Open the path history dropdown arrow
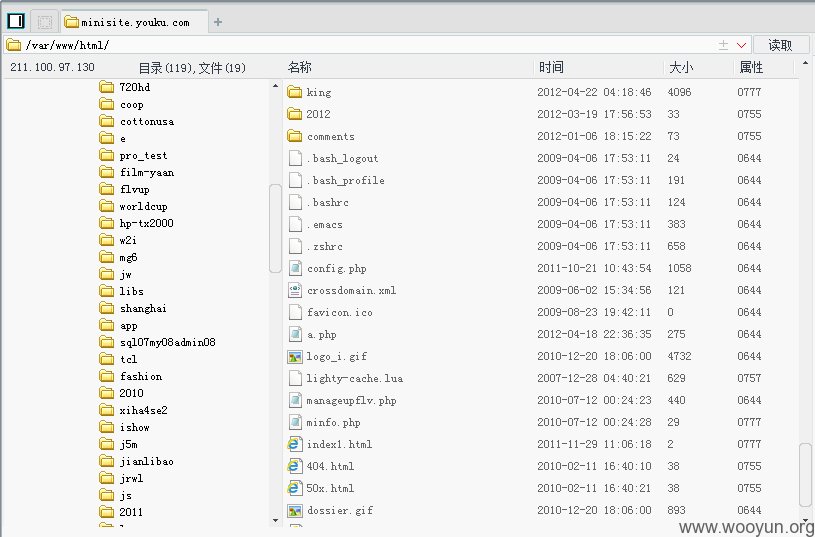815x537 pixels. coord(742,45)
